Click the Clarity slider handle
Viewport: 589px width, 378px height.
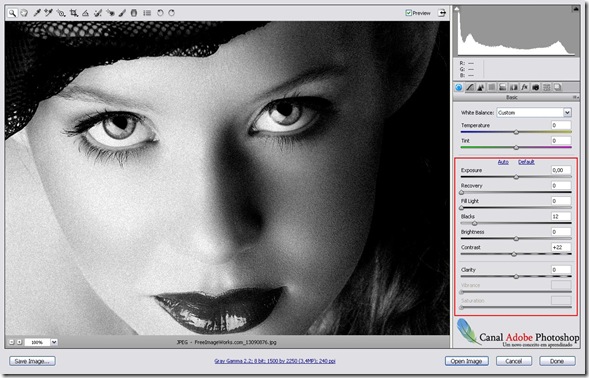[x=516, y=277]
